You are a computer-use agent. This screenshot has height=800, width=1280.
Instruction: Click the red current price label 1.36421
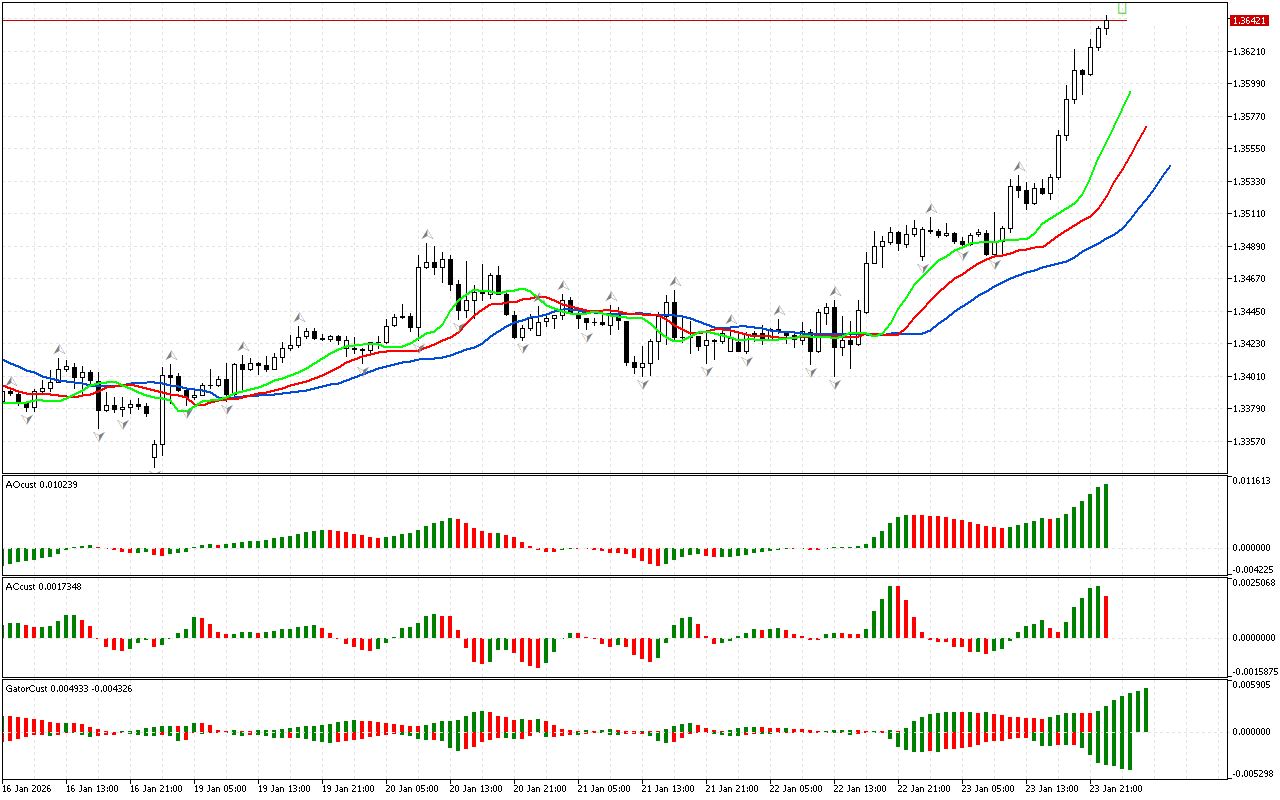(1249, 20)
